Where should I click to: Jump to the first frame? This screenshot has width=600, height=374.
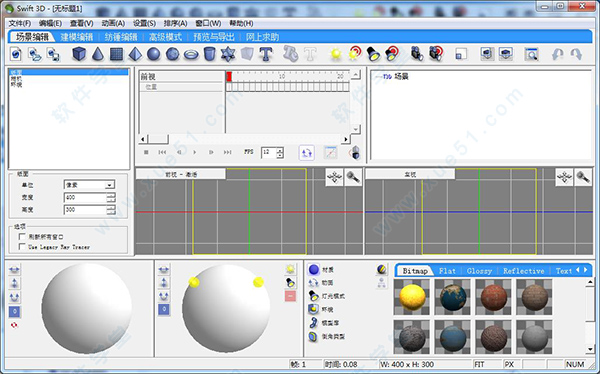162,152
